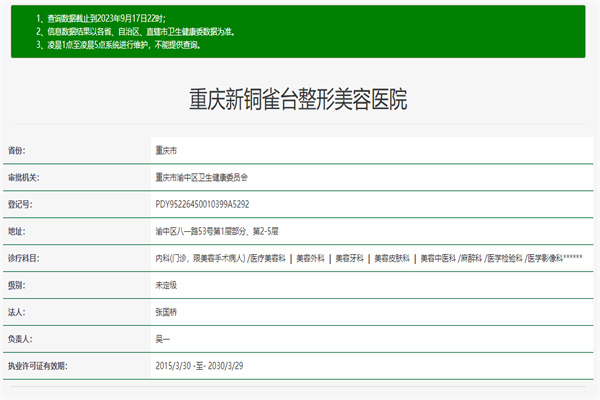Click the province value 重庆市

(166, 150)
